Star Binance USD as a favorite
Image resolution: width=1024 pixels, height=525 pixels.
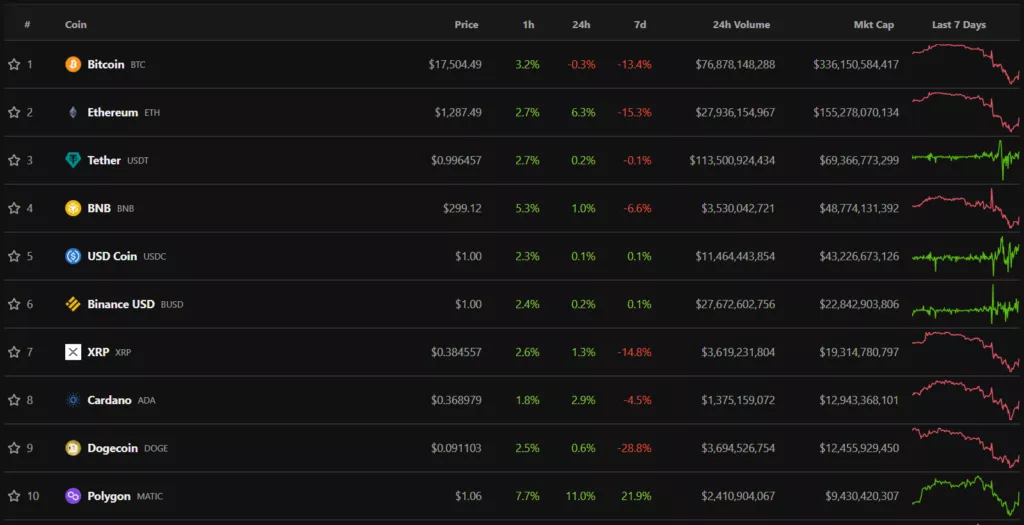coord(14,304)
